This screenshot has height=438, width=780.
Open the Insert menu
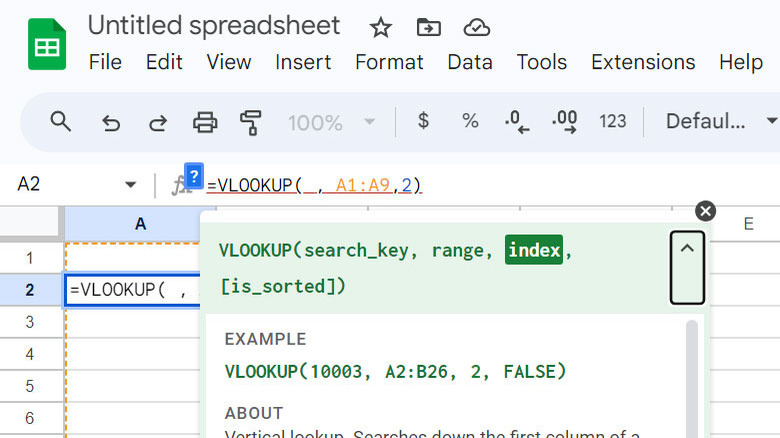(x=303, y=62)
